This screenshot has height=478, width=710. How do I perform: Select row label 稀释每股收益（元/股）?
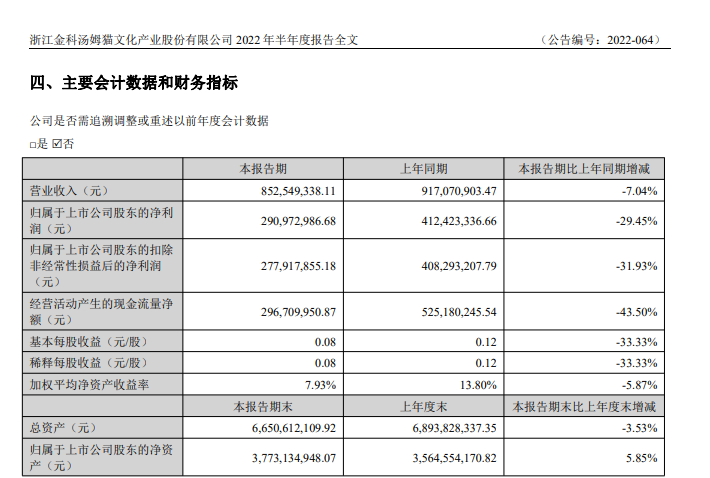pyautogui.click(x=89, y=363)
